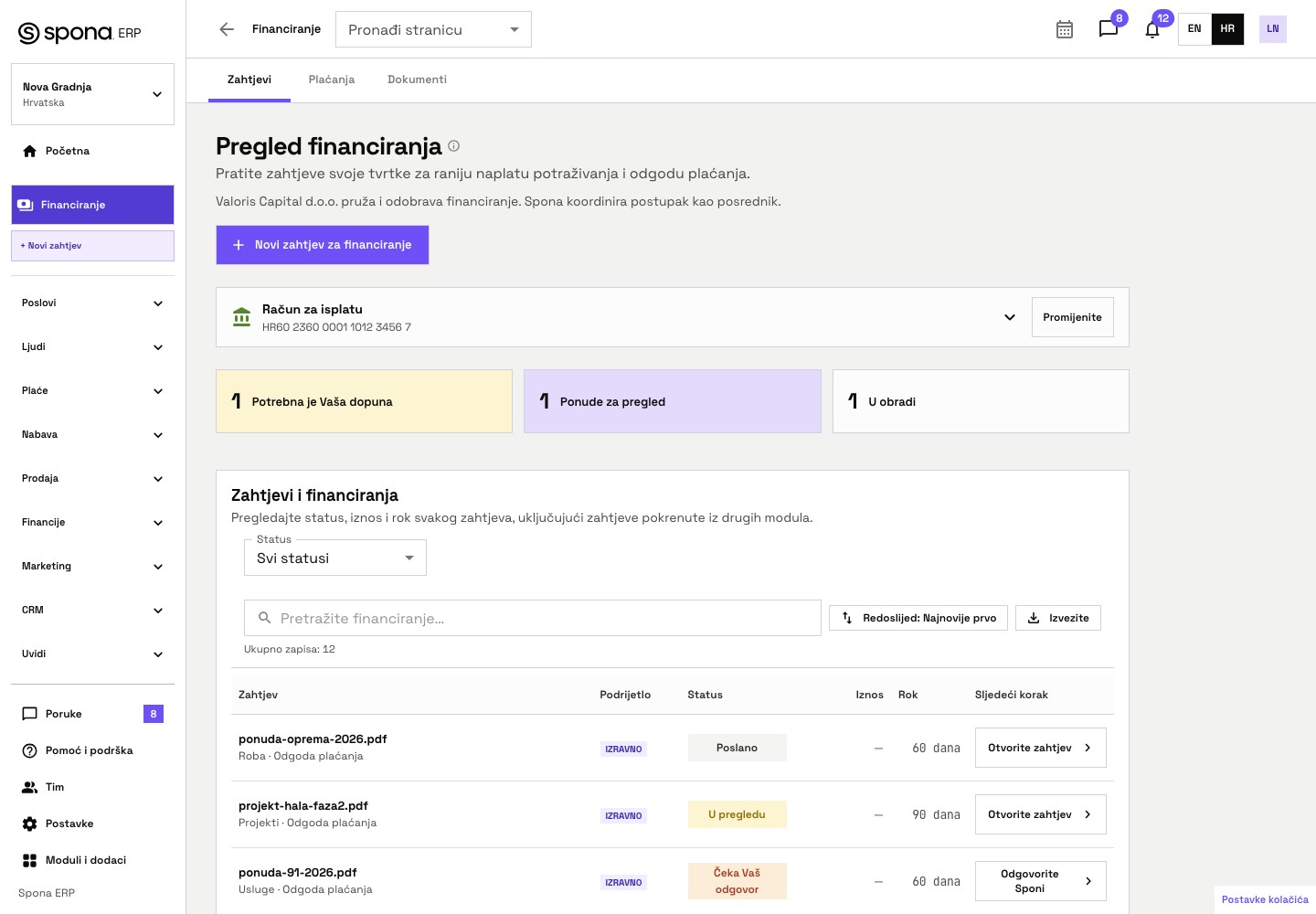Image resolution: width=1316 pixels, height=914 pixels.
Task: Click the Spona ERP logo
Action: click(x=80, y=33)
